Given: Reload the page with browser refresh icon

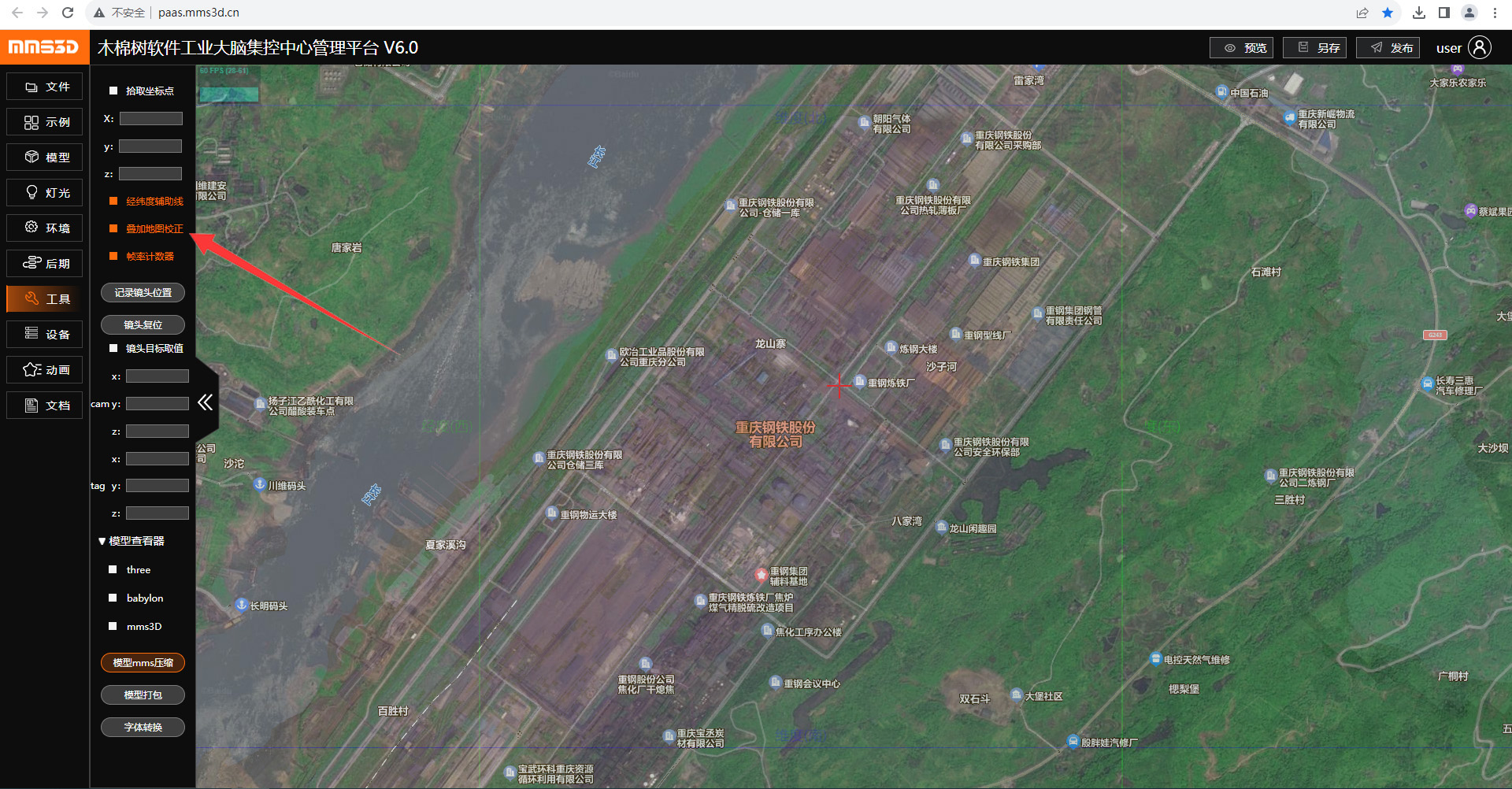Looking at the screenshot, I should 68,13.
